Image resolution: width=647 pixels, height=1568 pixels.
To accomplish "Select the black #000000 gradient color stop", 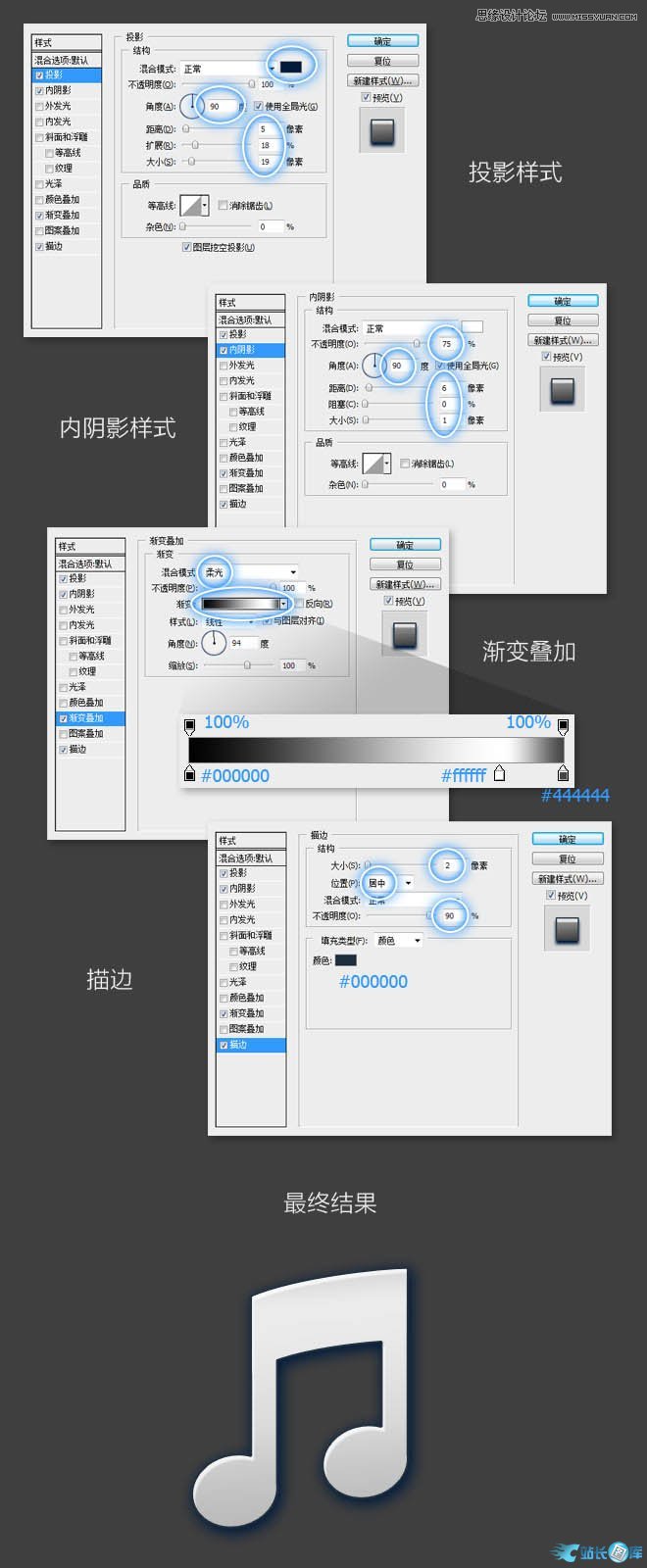I will coord(189,774).
